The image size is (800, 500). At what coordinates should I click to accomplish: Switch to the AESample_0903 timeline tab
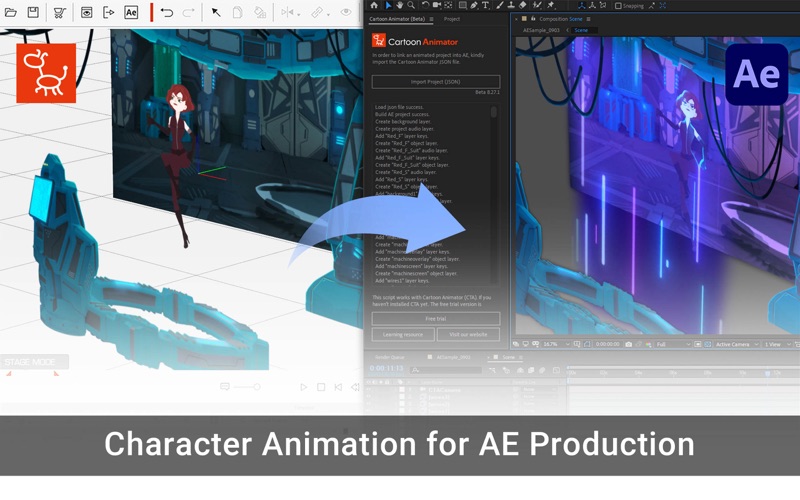click(x=453, y=357)
